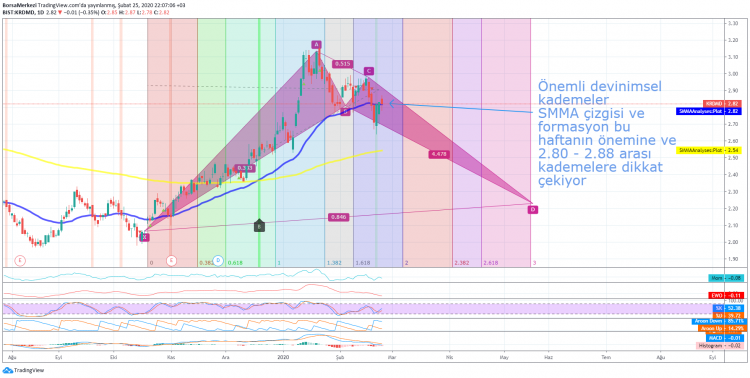This screenshot has width=750, height=378.
Task: Open the blue D dividend event marker
Action: [x=218, y=260]
